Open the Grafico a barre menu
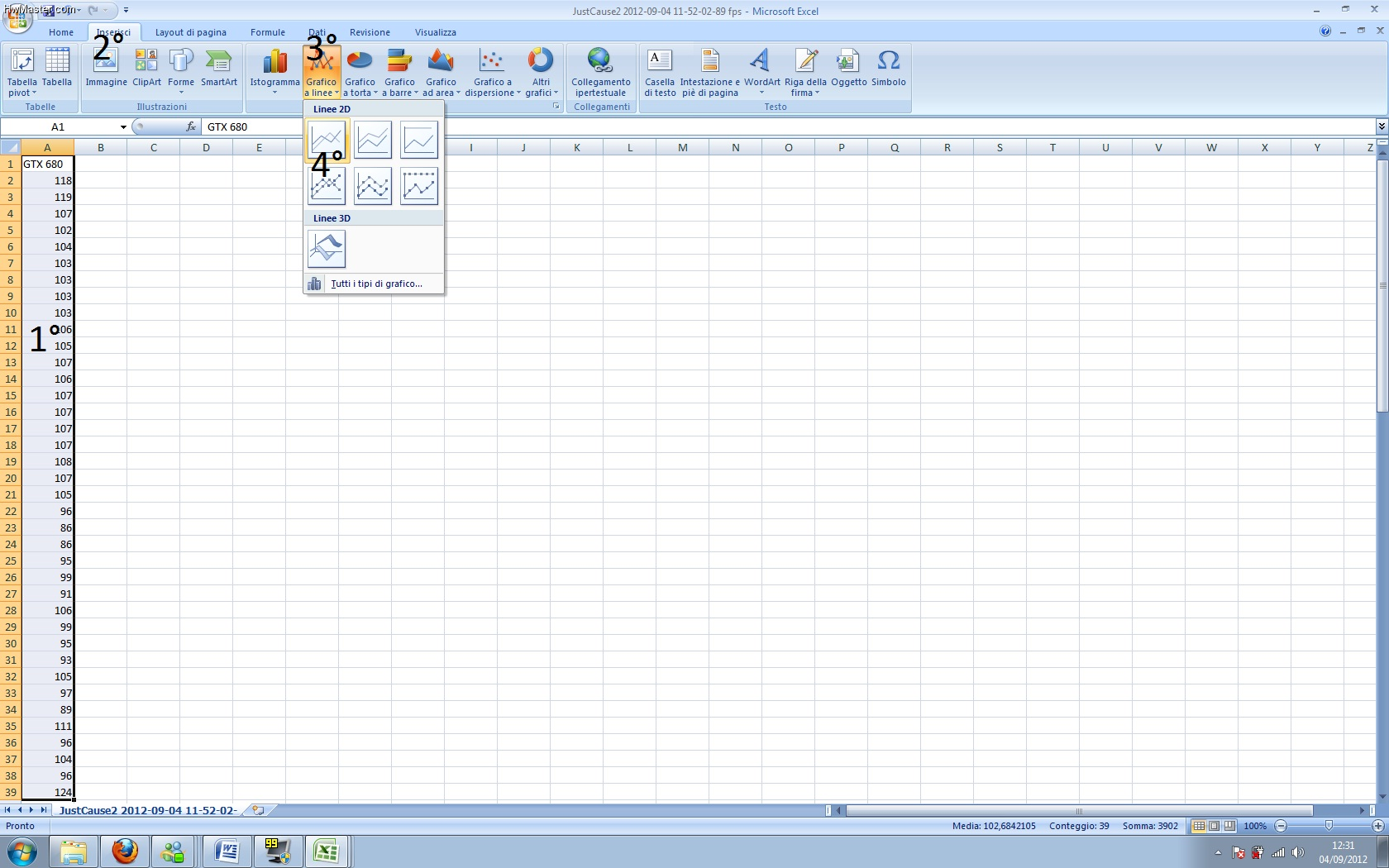Screen dimensions: 1389x868 [x=399, y=72]
